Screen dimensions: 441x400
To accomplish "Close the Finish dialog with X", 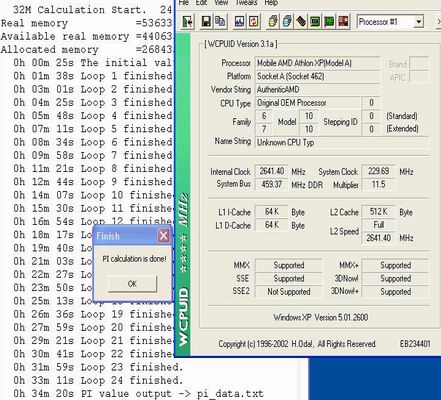I will click(x=163, y=236).
